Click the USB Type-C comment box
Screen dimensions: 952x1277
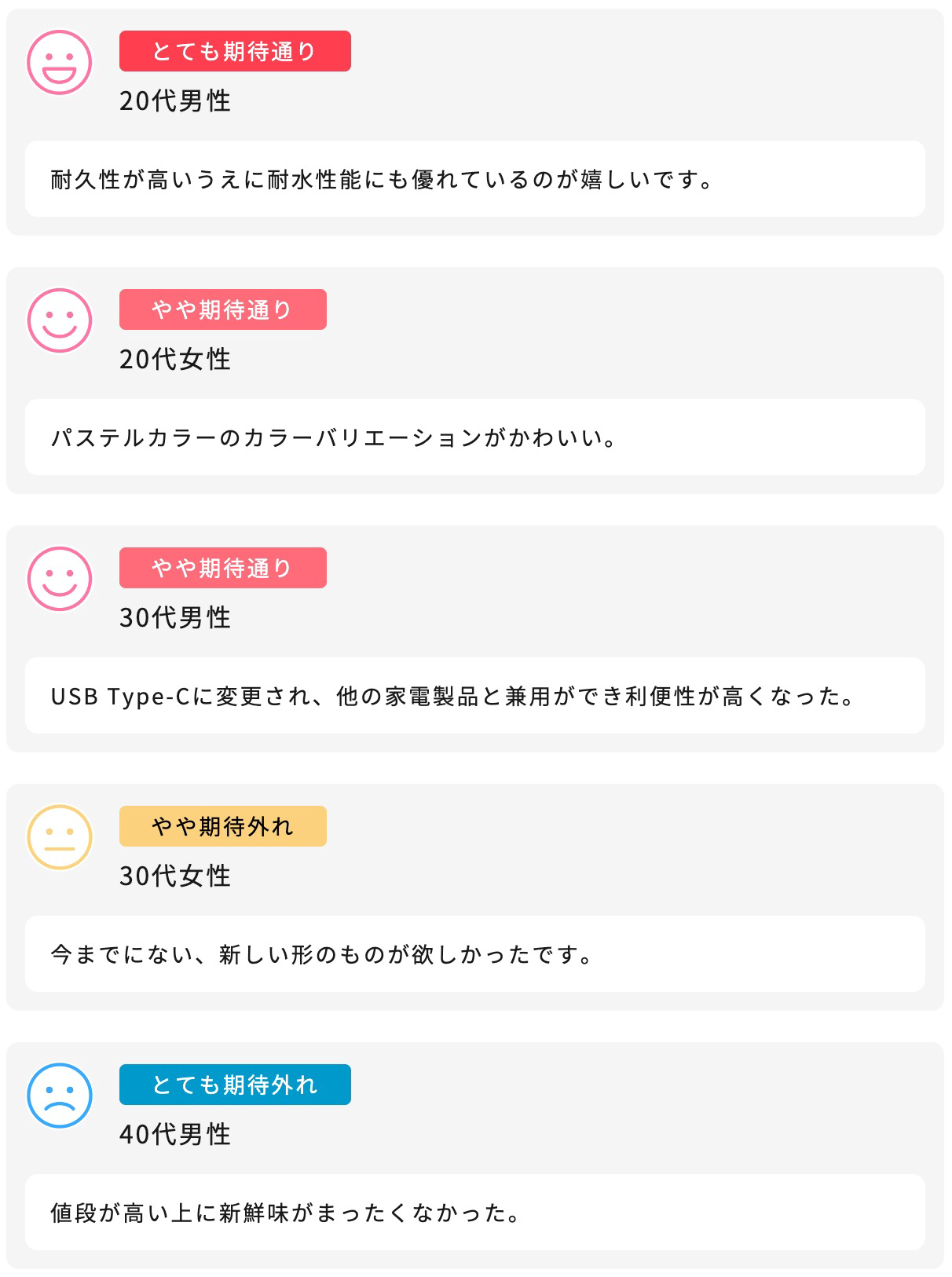pos(474,696)
